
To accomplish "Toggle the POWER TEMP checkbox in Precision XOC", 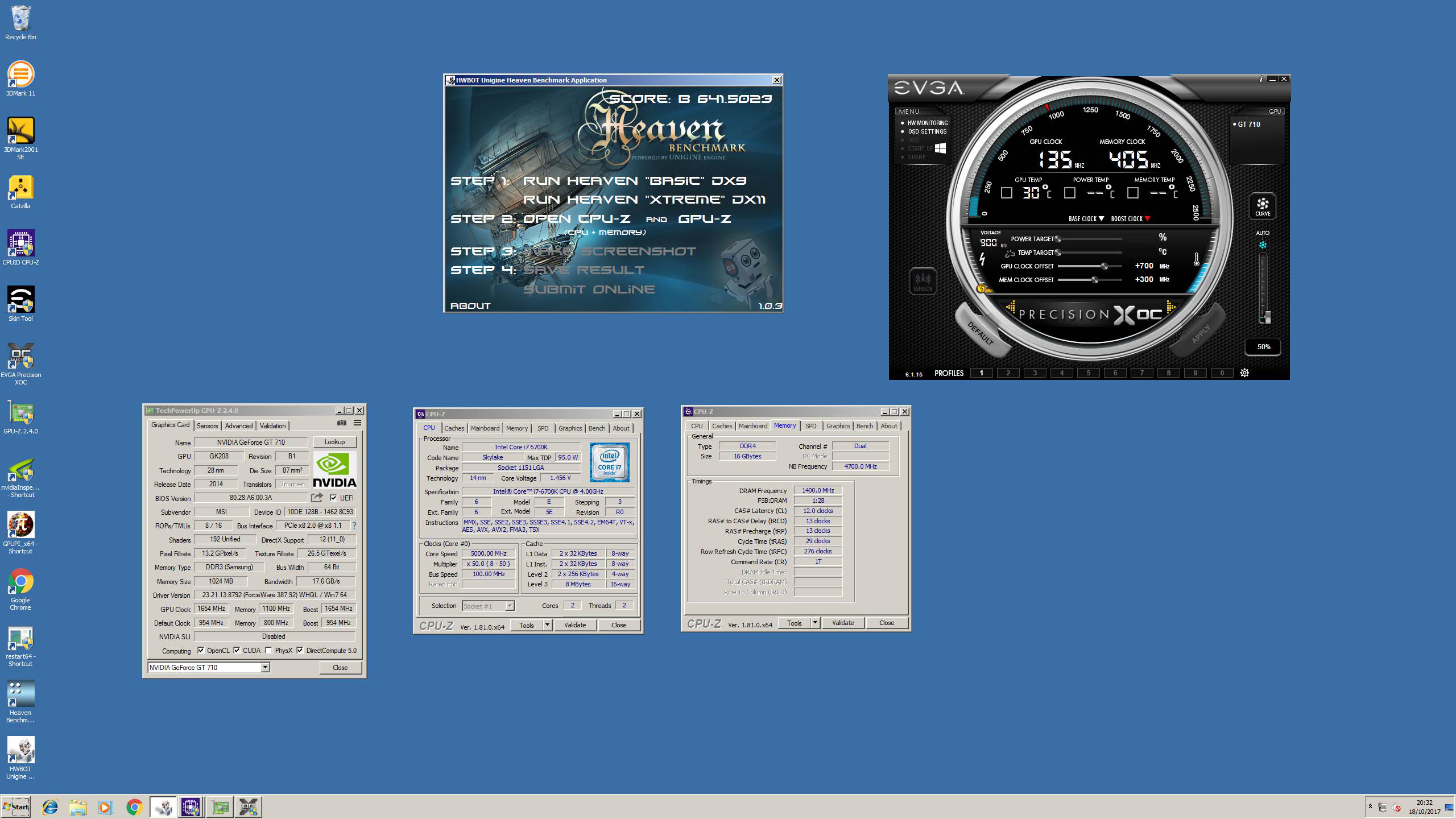I will (x=1070, y=193).
